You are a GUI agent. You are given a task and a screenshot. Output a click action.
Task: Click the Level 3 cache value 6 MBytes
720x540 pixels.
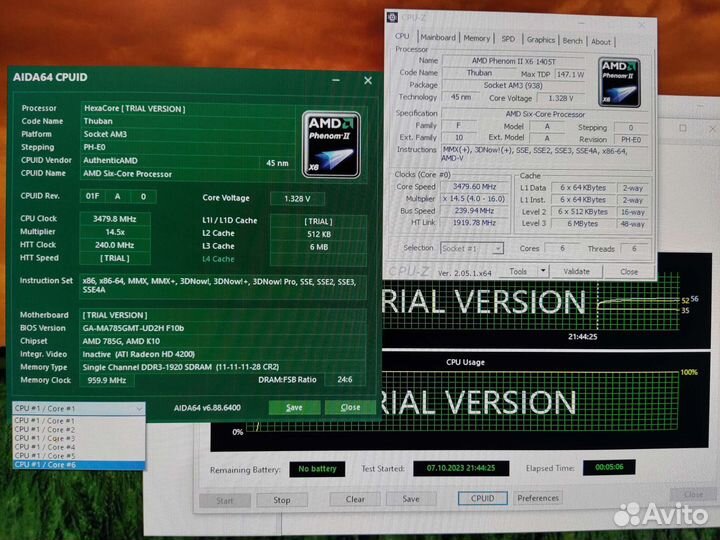point(582,224)
